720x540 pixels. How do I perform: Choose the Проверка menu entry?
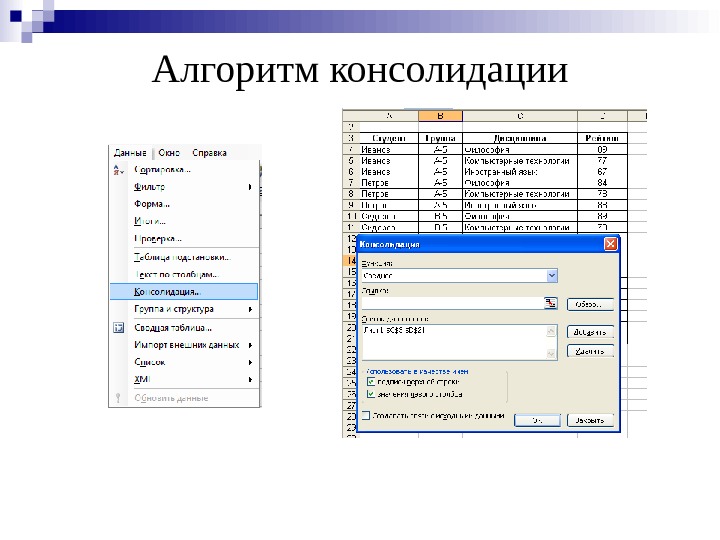(185, 239)
